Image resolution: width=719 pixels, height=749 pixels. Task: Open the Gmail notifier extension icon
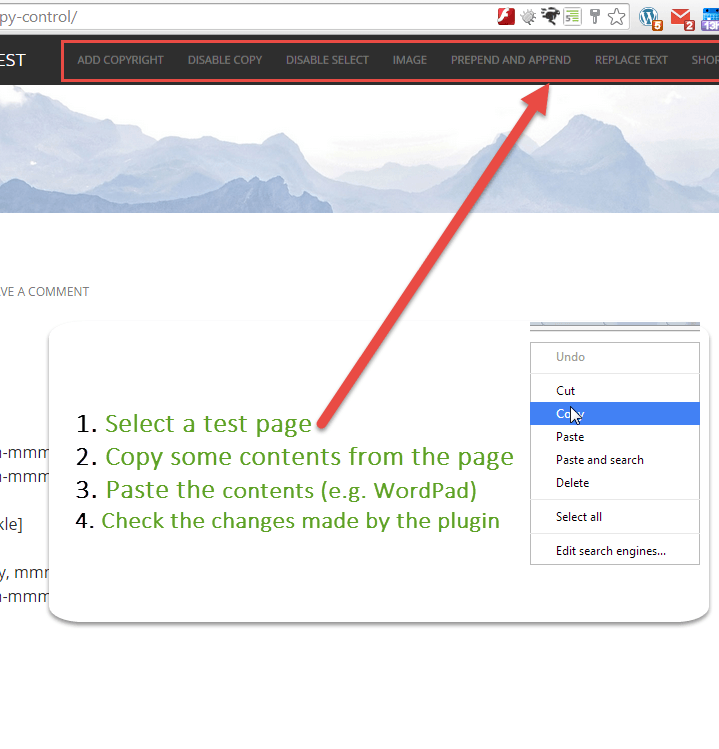[682, 17]
